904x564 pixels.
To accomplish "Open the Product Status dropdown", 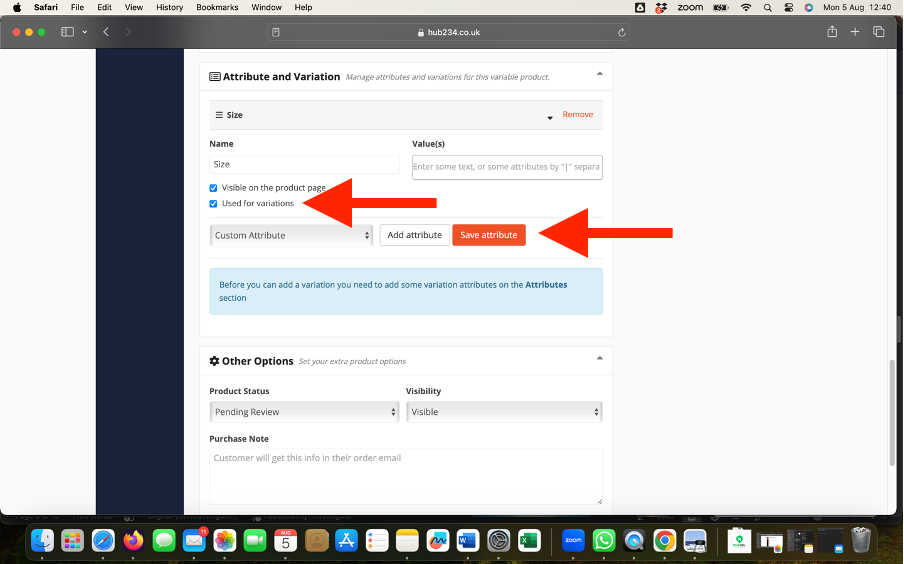I will pos(305,412).
